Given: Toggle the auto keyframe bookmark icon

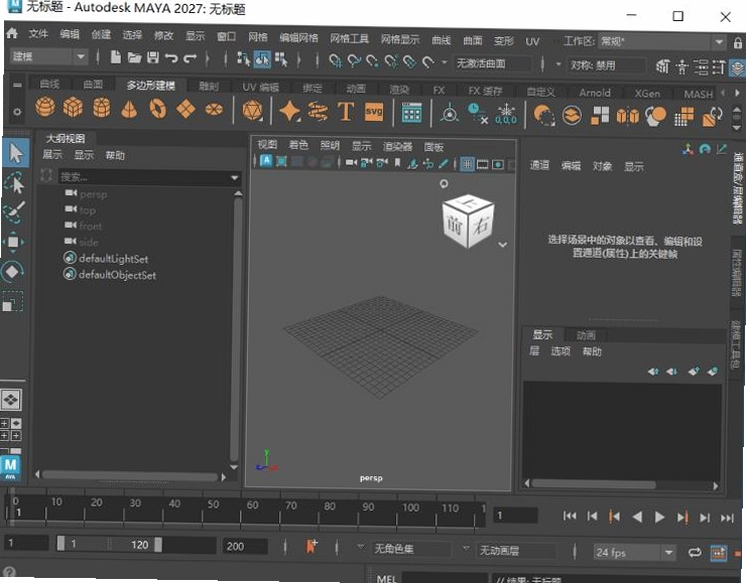Looking at the screenshot, I should pos(311,546).
